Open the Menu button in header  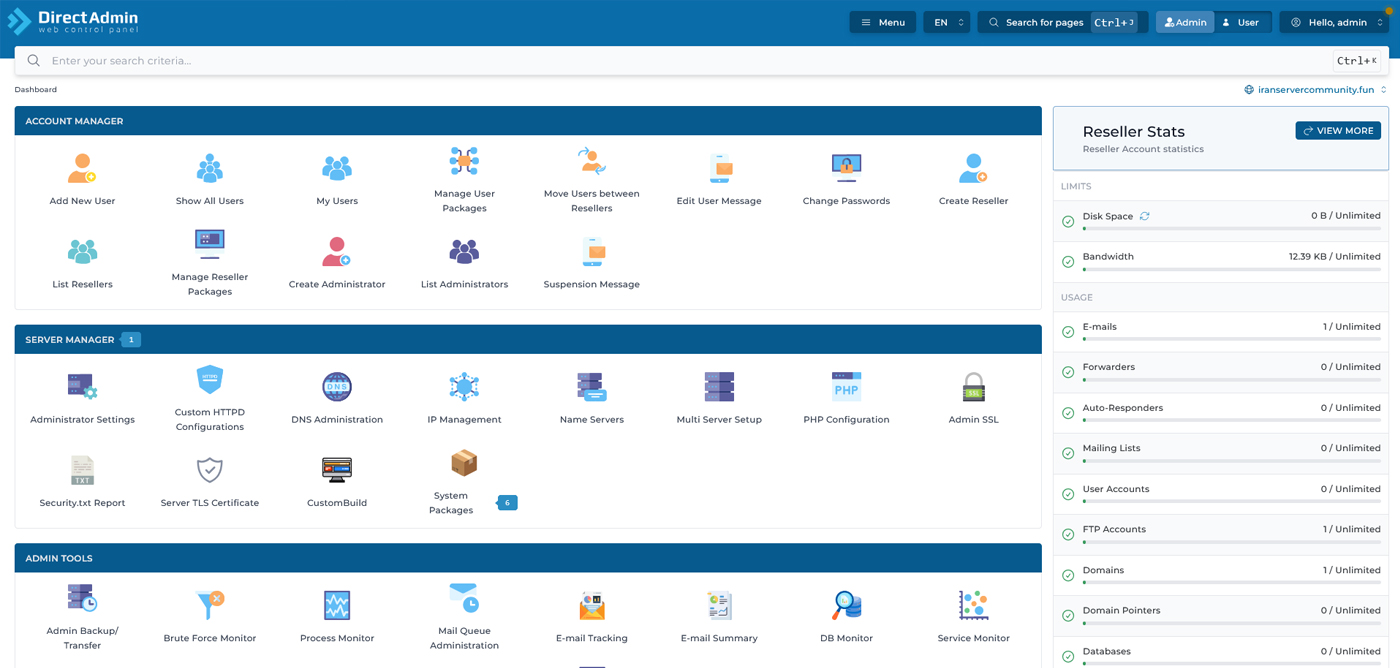(x=883, y=22)
